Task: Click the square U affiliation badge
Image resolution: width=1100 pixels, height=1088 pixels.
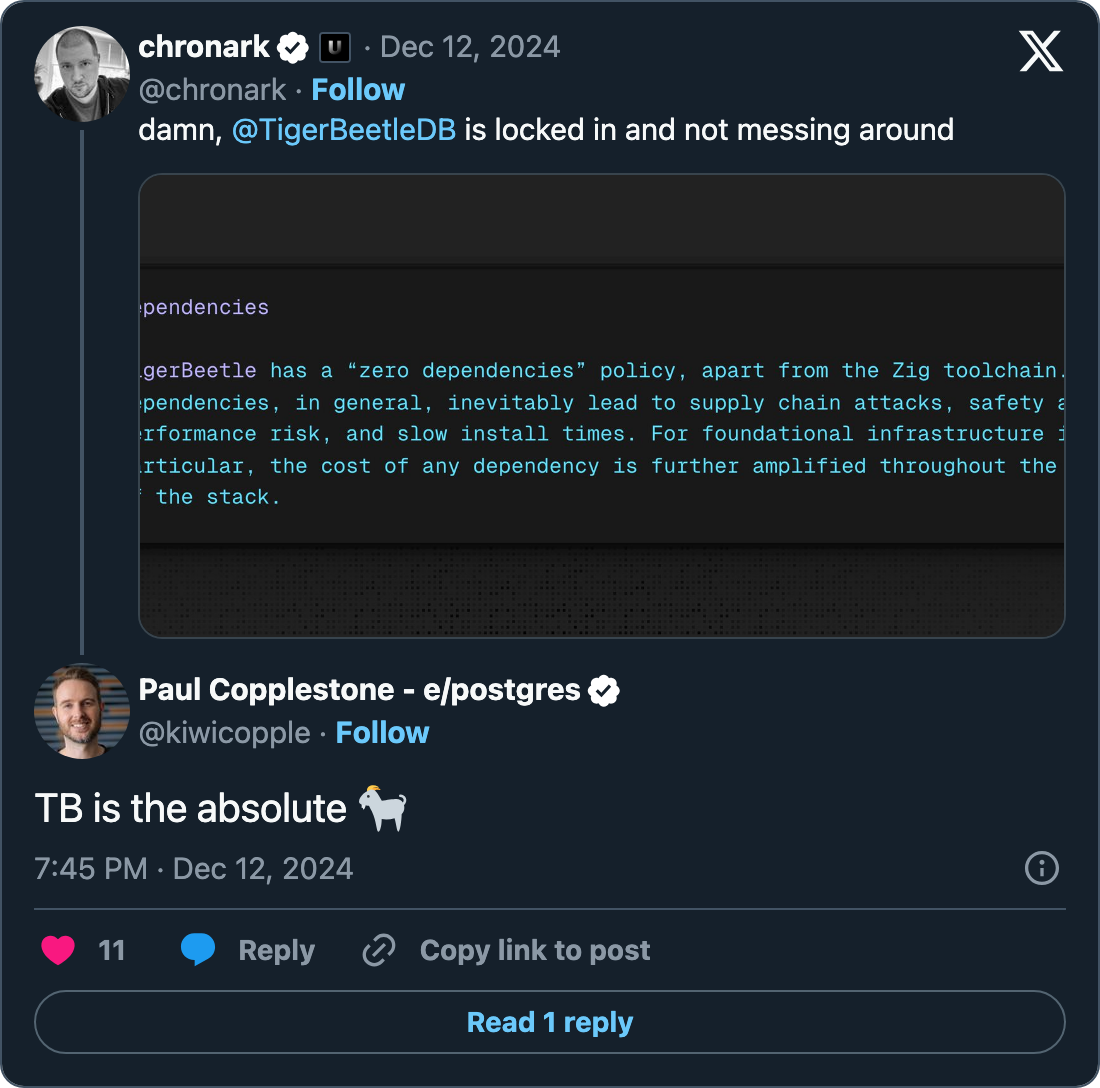Action: (x=334, y=47)
